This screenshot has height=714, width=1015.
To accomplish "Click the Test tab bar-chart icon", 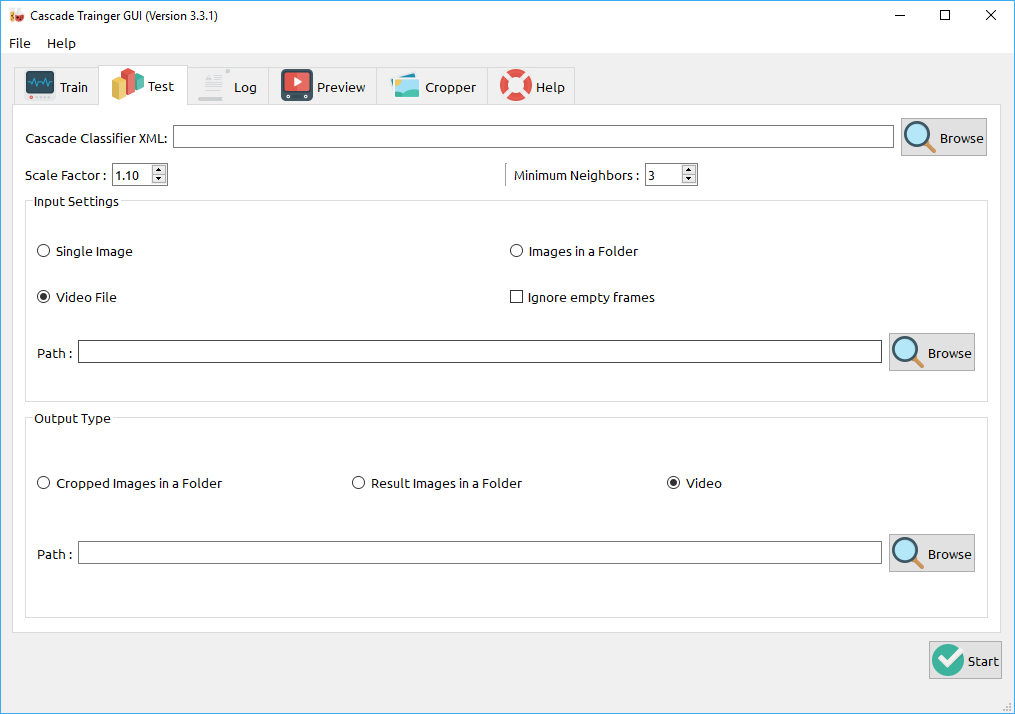I will click(x=128, y=84).
